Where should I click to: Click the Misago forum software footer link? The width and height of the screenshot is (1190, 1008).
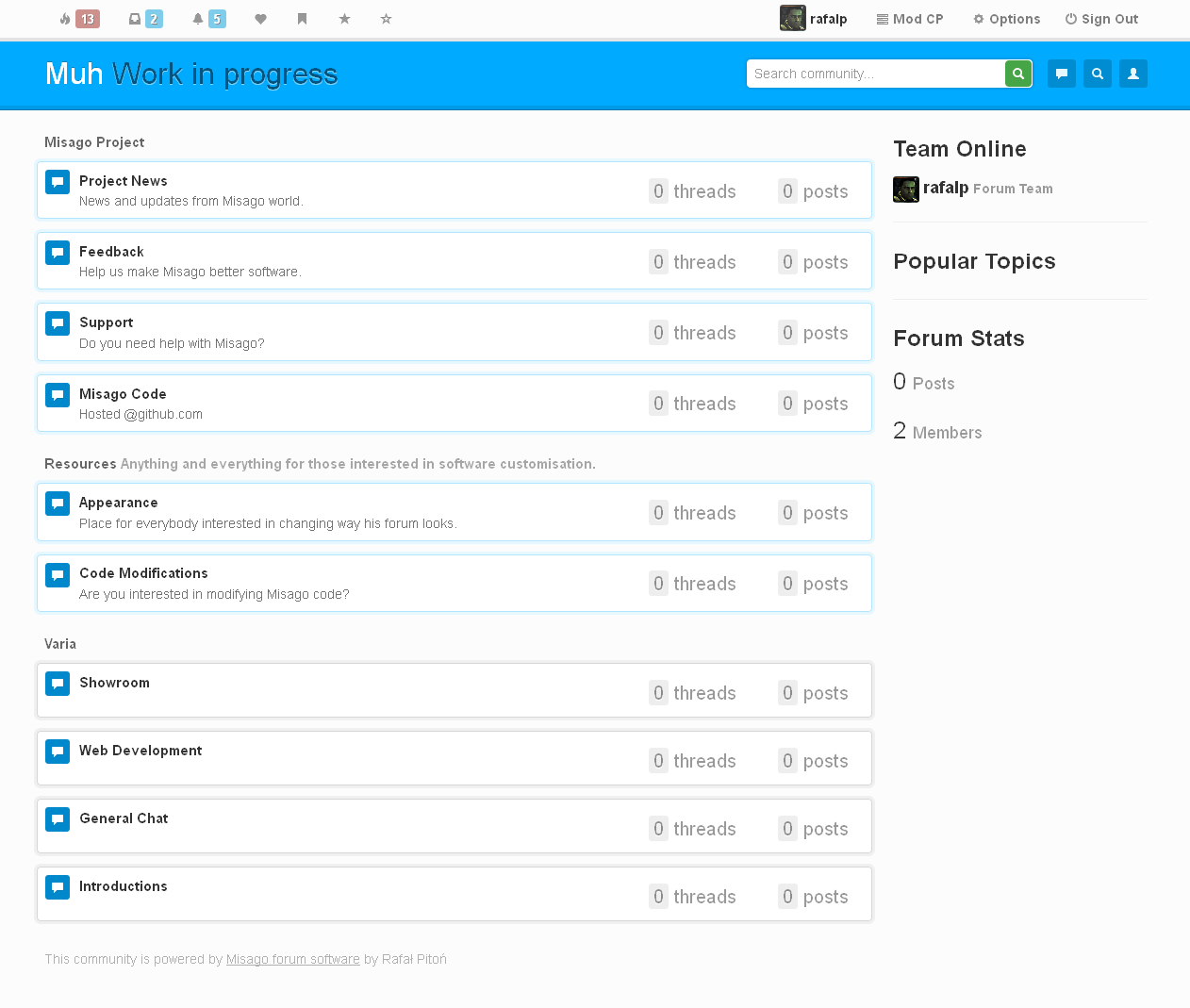pos(292,959)
